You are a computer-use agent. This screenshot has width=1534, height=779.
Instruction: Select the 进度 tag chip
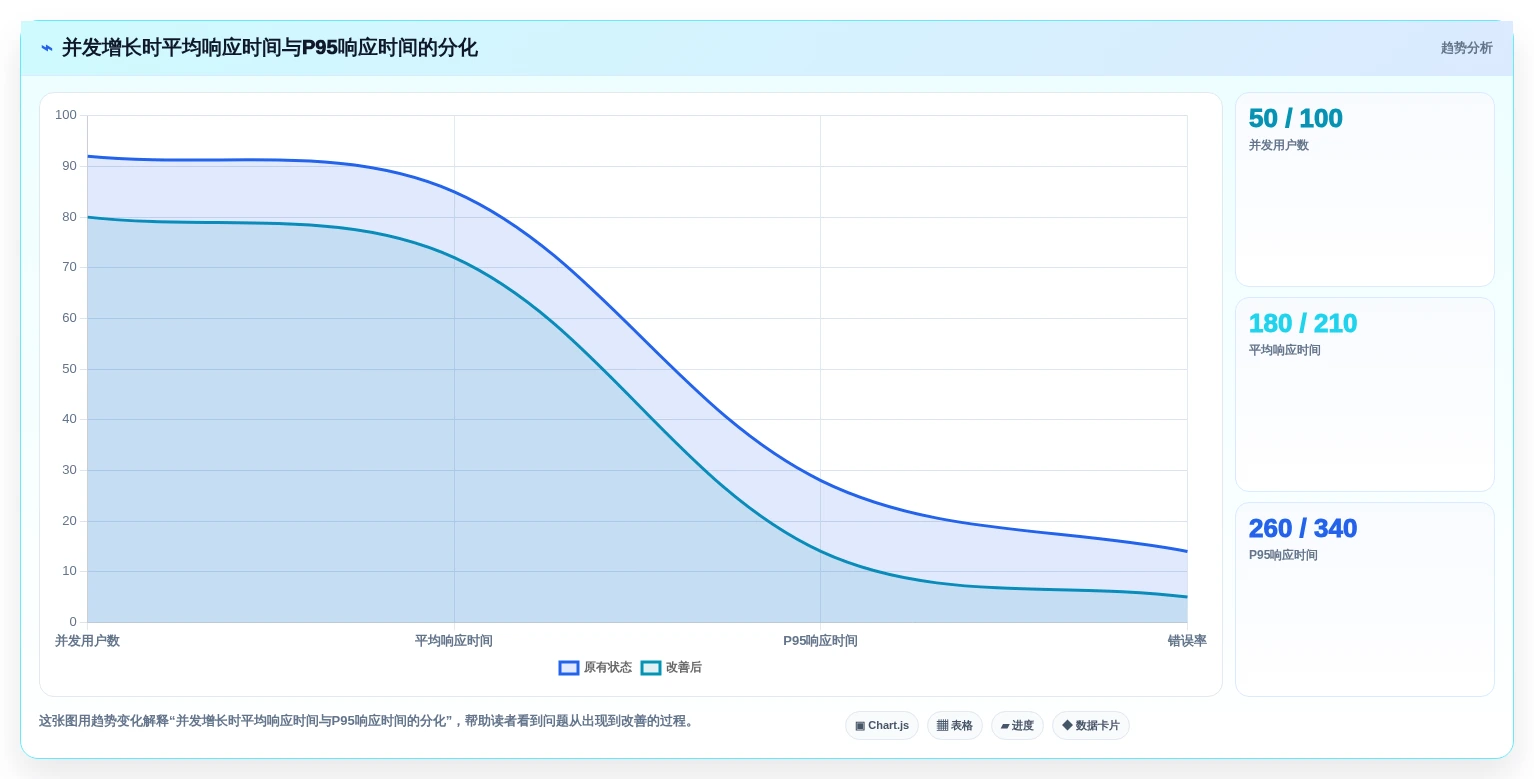[x=1017, y=725]
